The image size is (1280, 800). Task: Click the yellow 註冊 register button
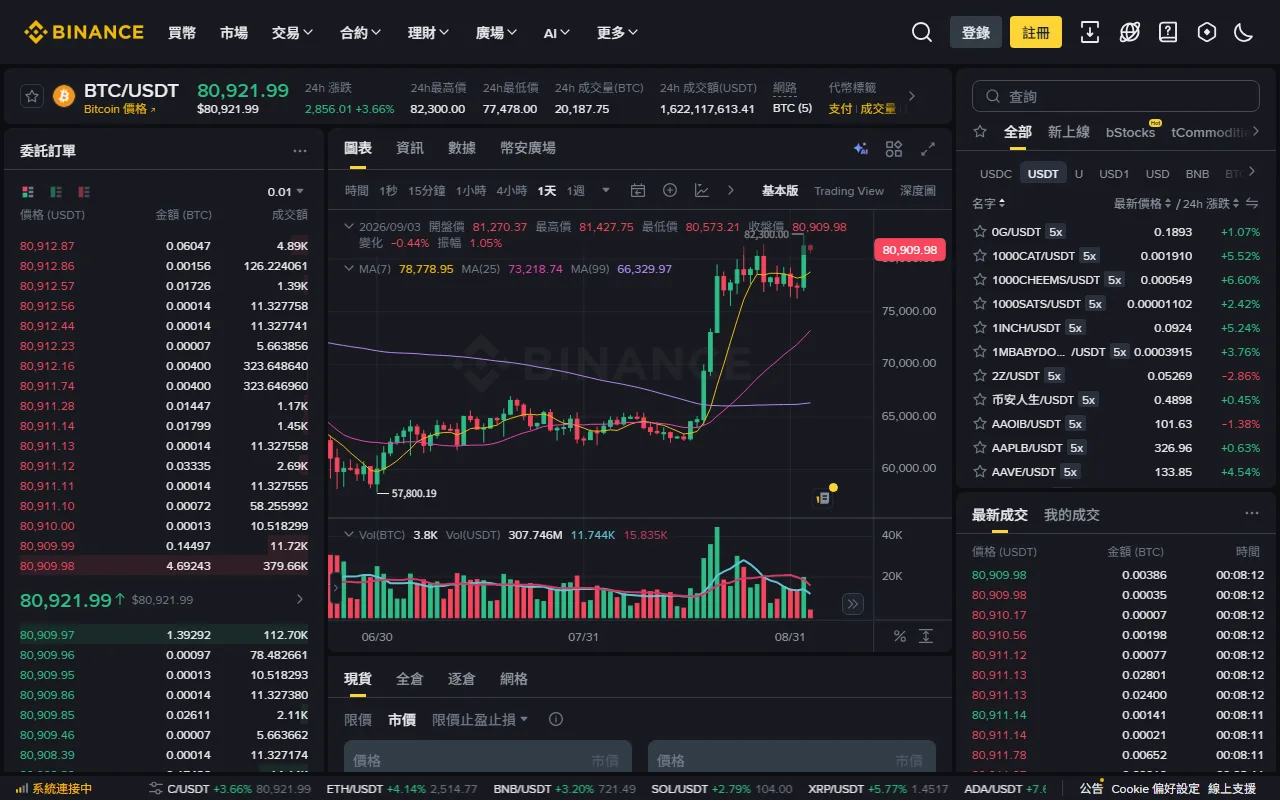click(x=1036, y=32)
